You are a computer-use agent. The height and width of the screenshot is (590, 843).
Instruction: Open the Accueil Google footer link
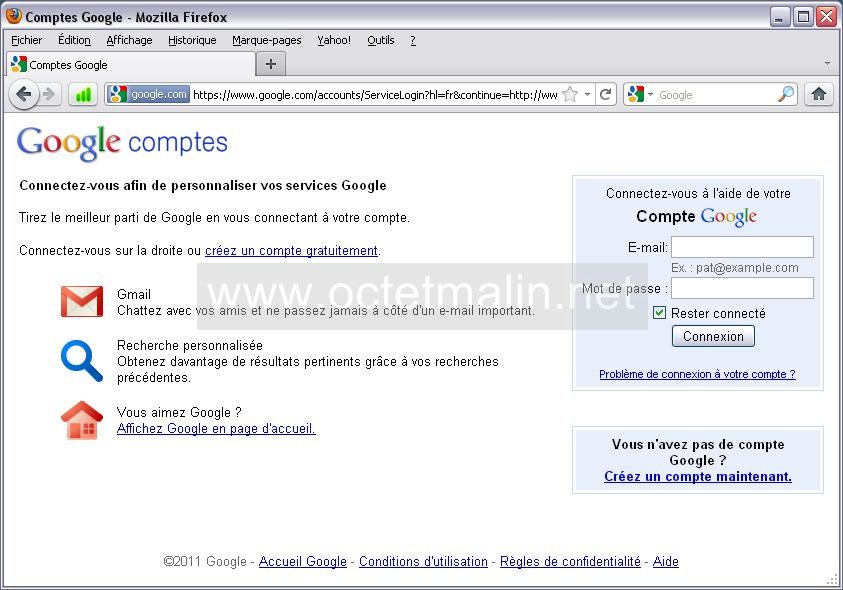(x=303, y=561)
